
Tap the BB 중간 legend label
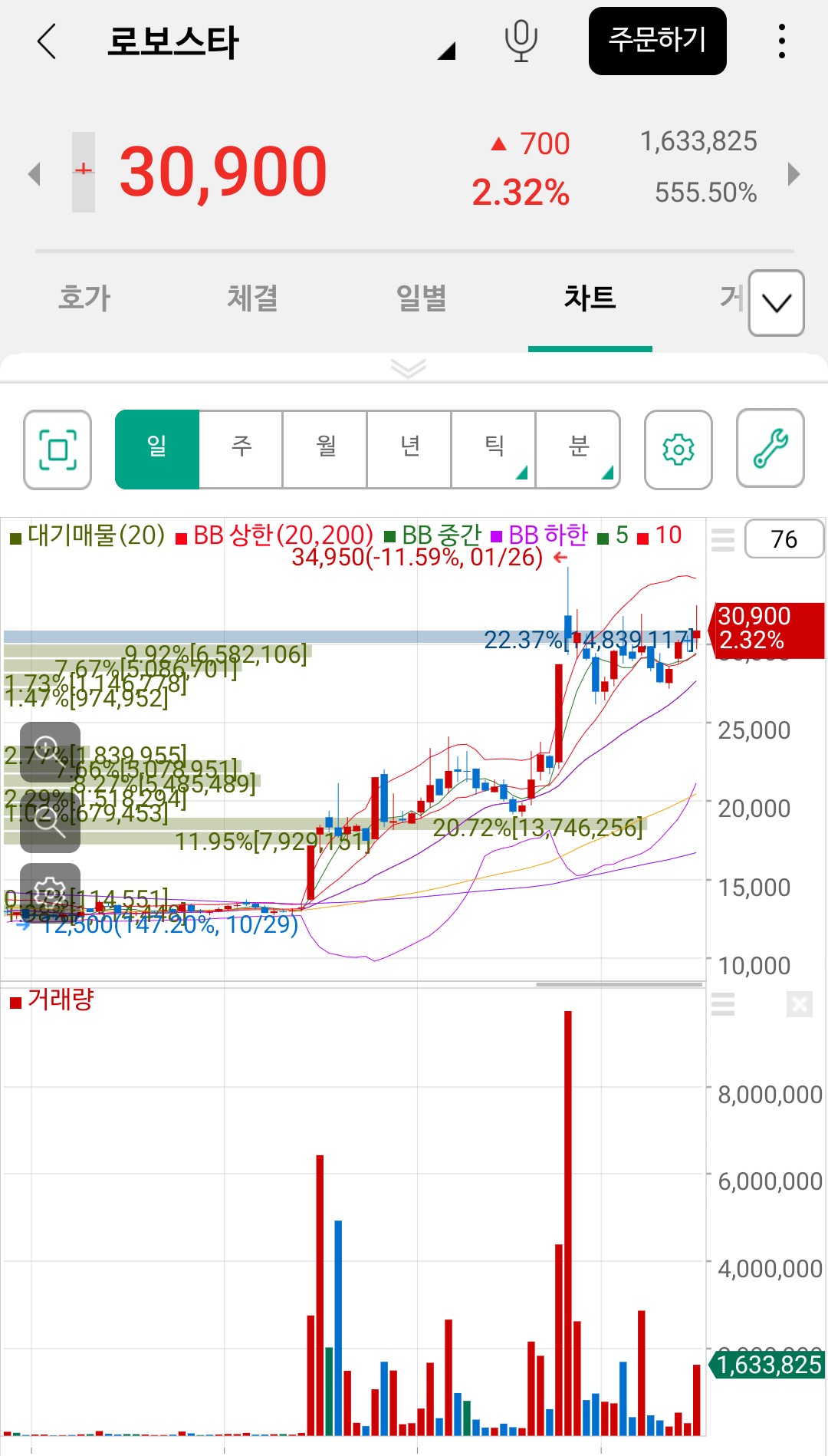(433, 535)
